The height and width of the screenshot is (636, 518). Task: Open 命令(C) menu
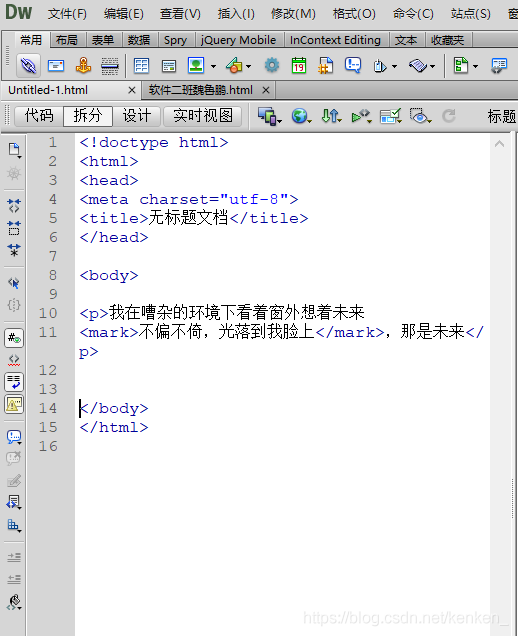click(x=413, y=14)
